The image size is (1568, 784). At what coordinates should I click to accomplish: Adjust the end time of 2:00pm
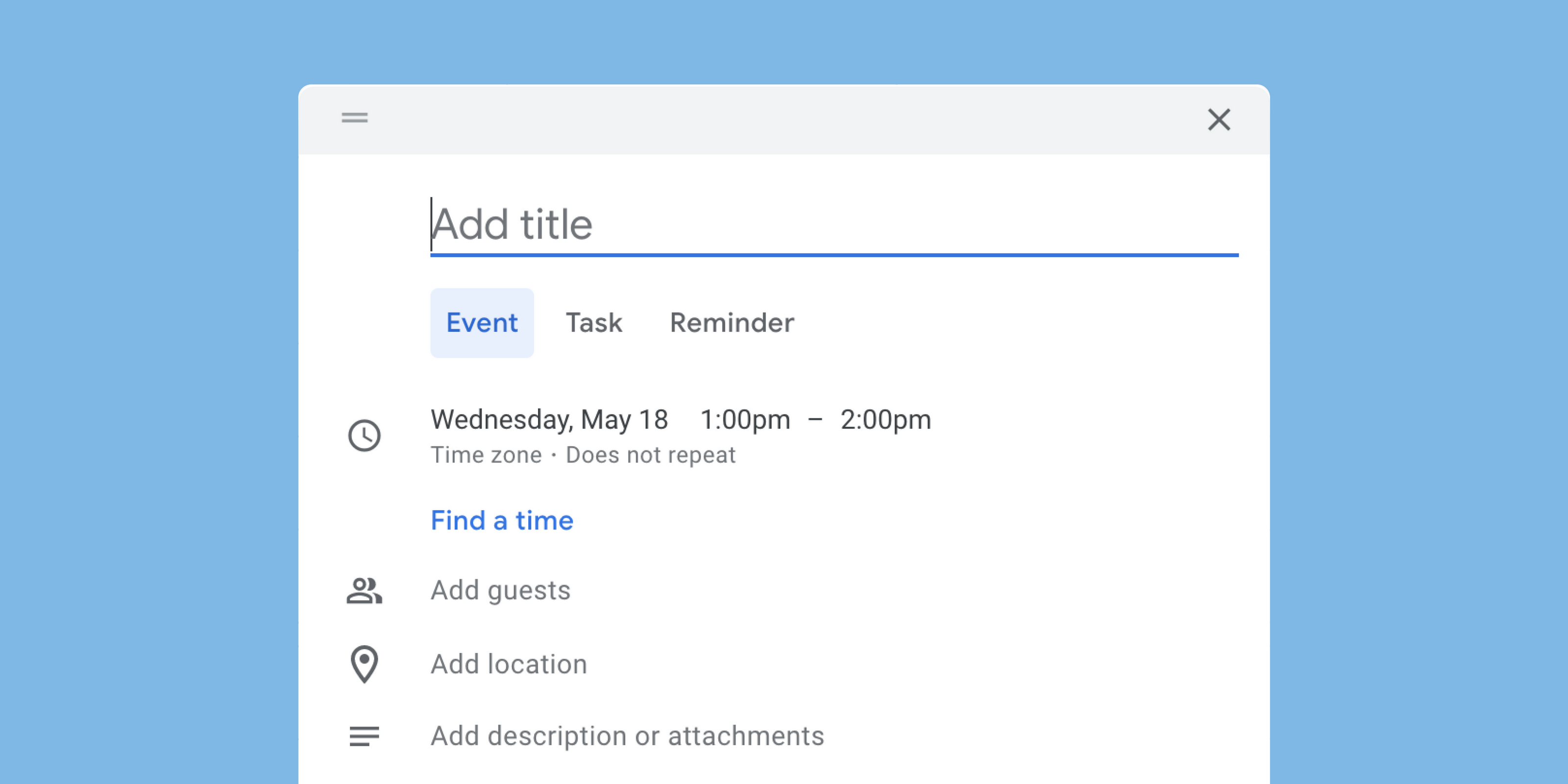tap(885, 419)
